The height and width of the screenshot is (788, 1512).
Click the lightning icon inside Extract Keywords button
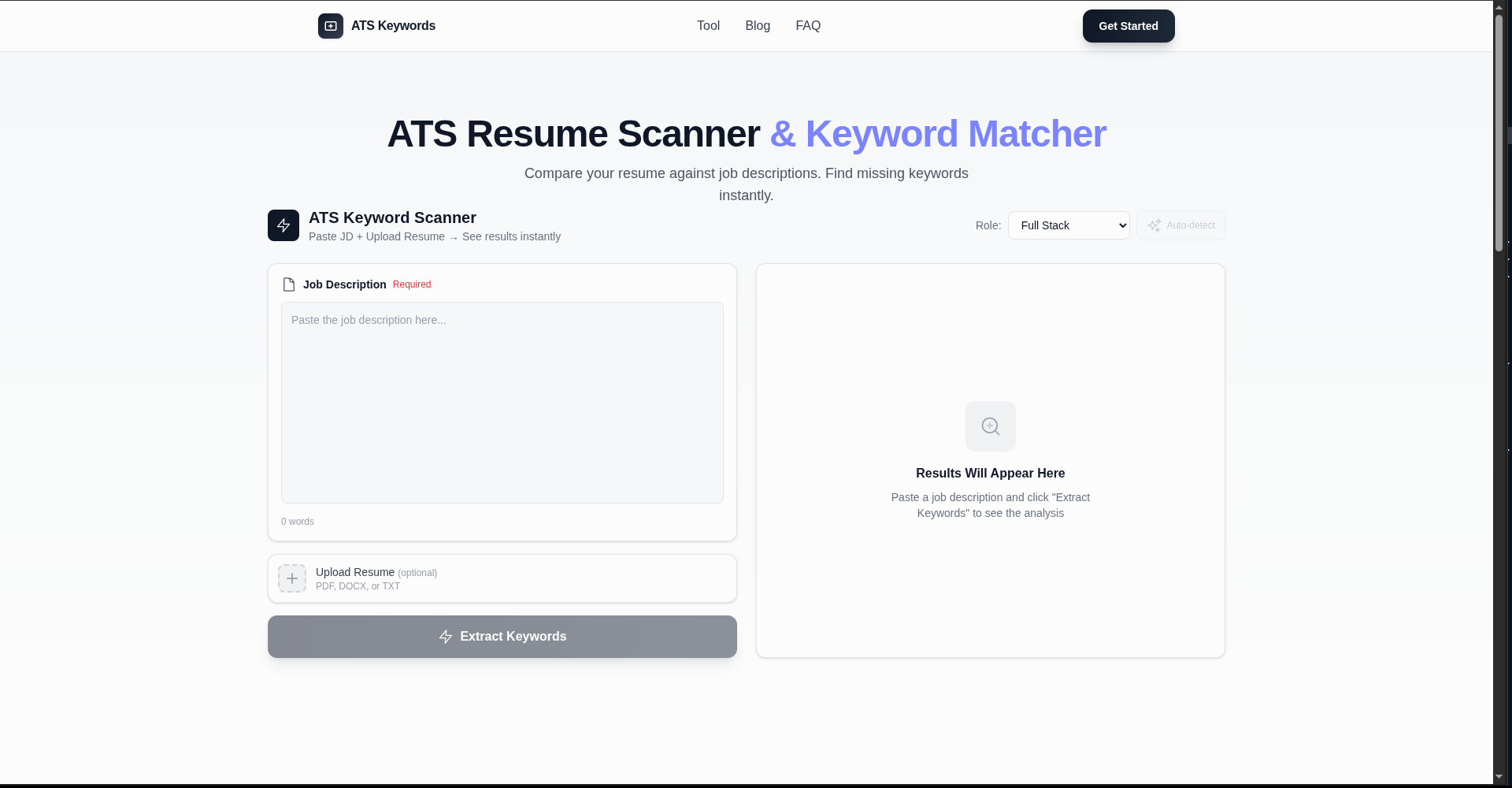coord(446,636)
